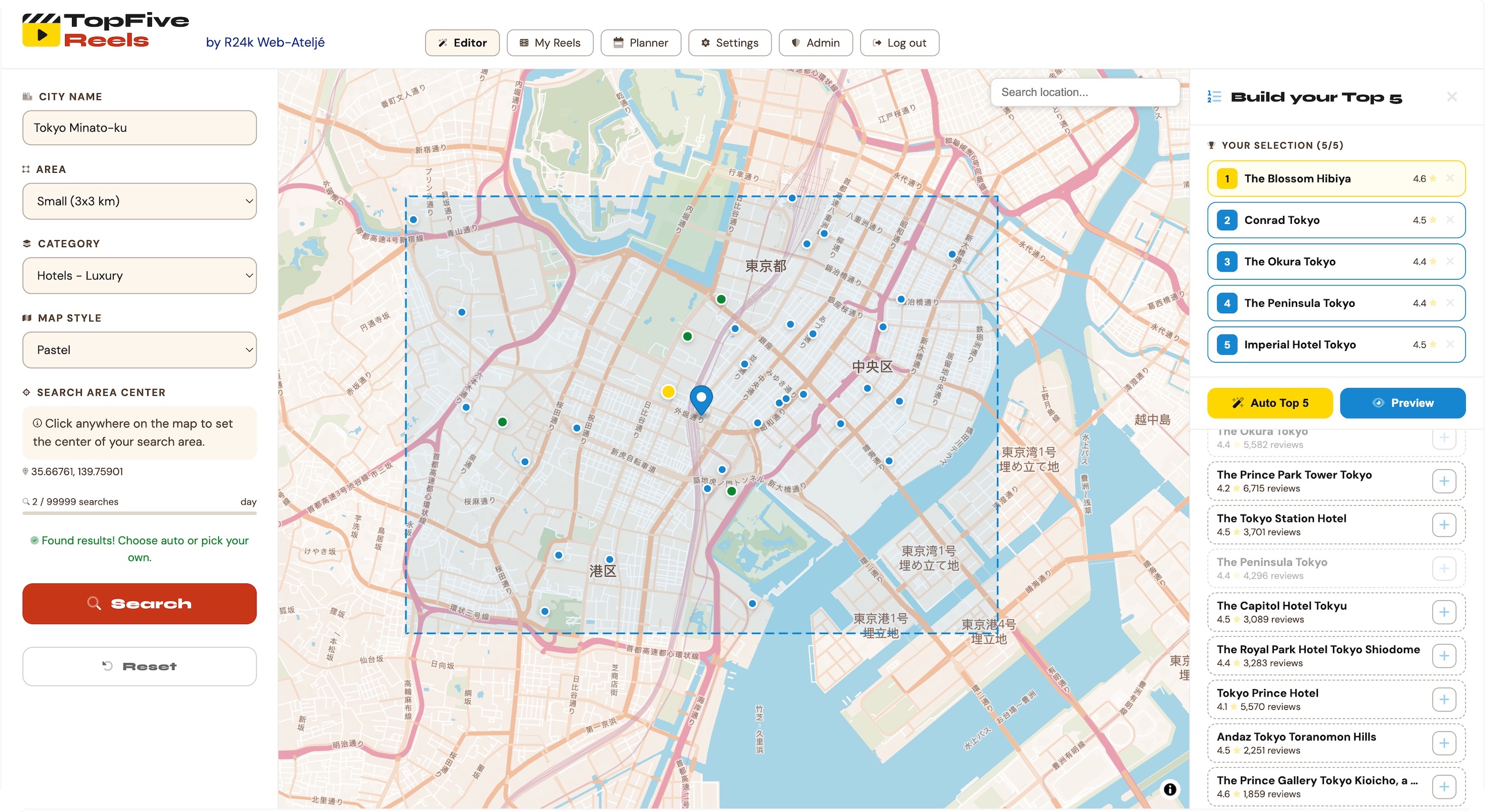Open the Area size dropdown
Screen dimensions: 1485x812
click(139, 201)
